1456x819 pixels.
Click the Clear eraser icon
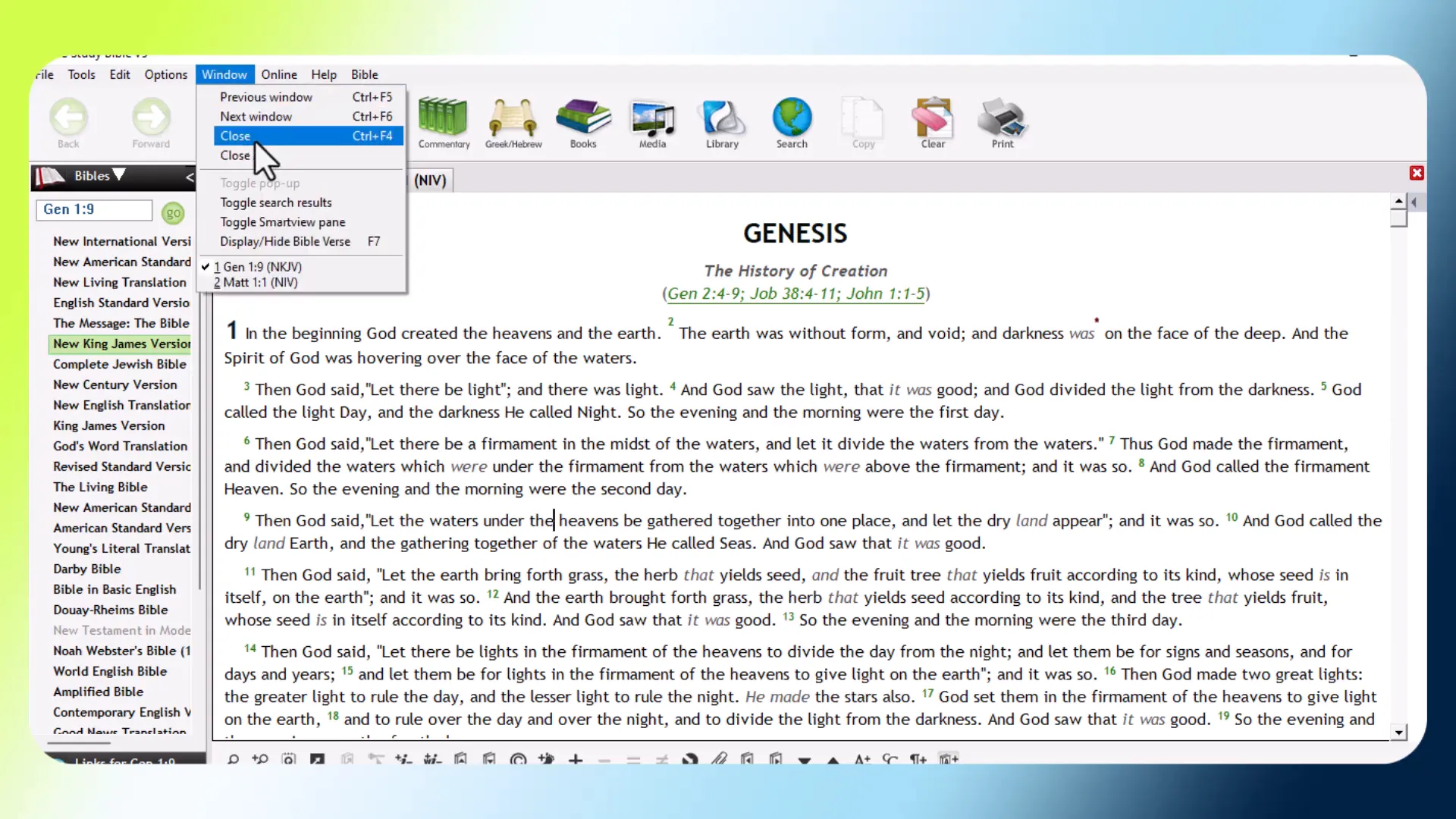click(933, 118)
